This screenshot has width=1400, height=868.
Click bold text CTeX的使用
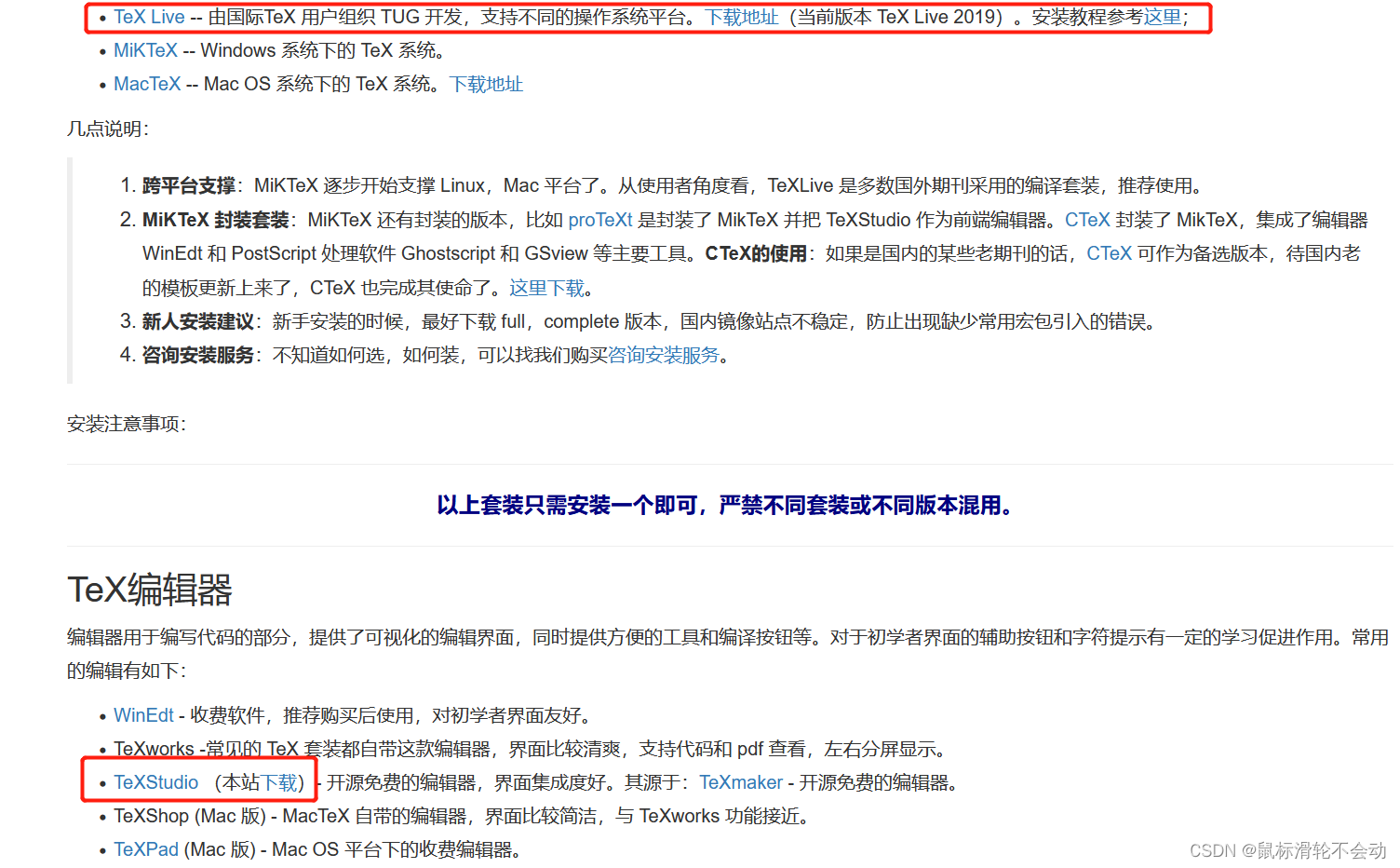point(756,253)
